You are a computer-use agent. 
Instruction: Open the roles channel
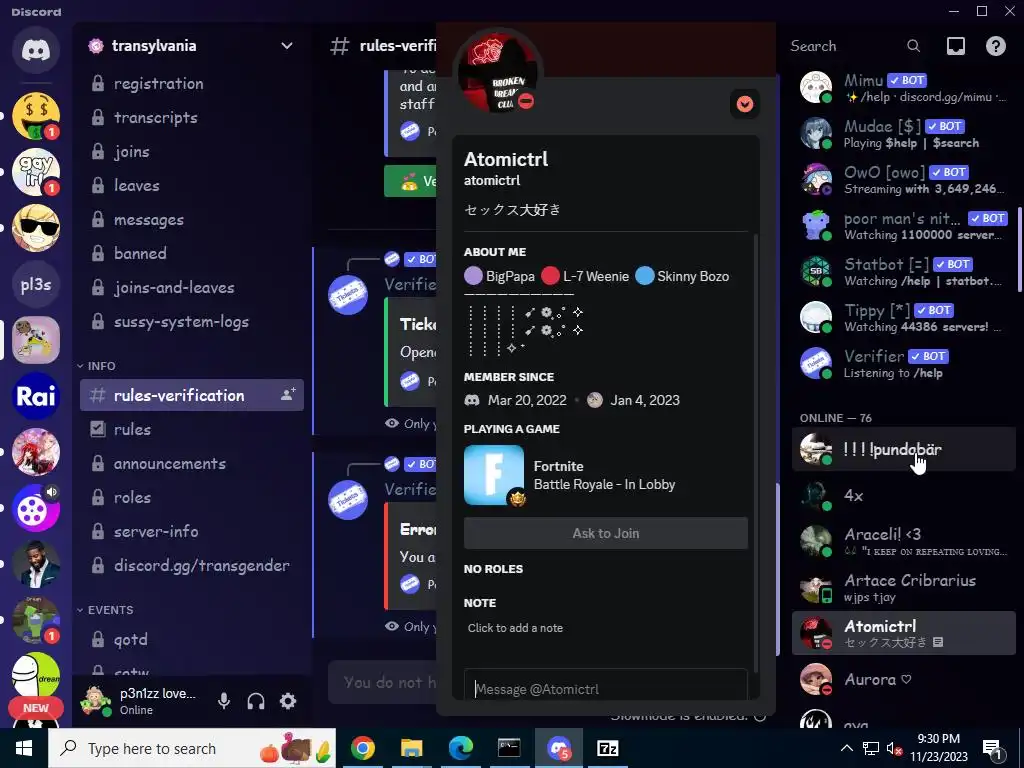coord(192,497)
